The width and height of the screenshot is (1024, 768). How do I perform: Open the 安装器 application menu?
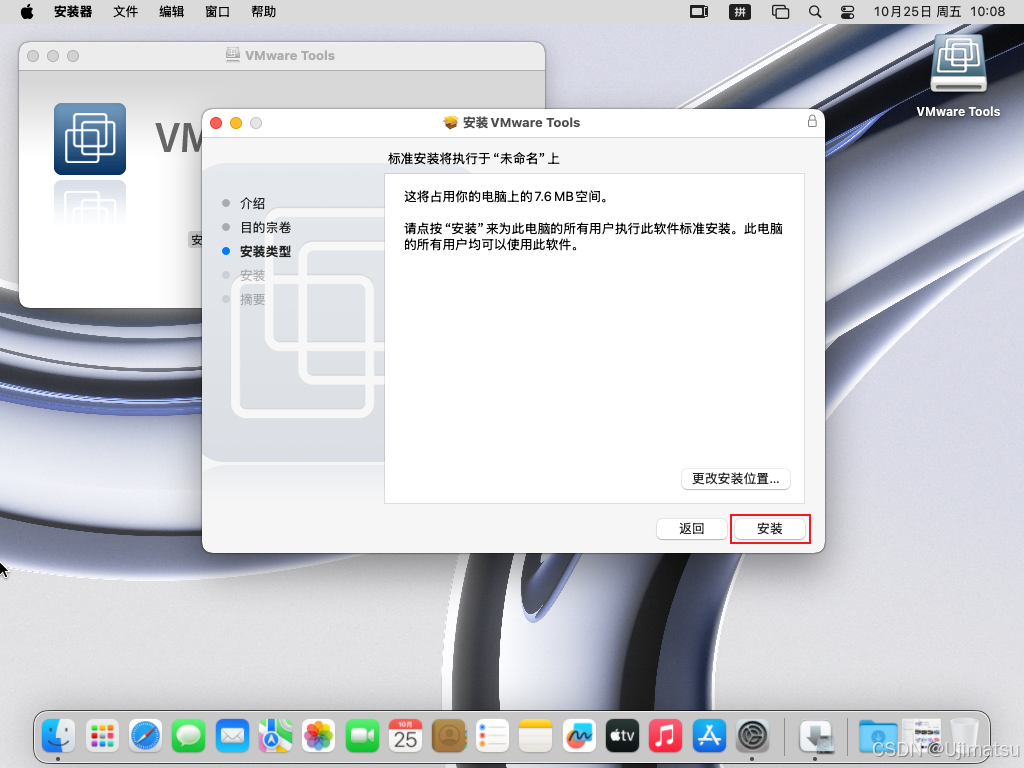(72, 12)
